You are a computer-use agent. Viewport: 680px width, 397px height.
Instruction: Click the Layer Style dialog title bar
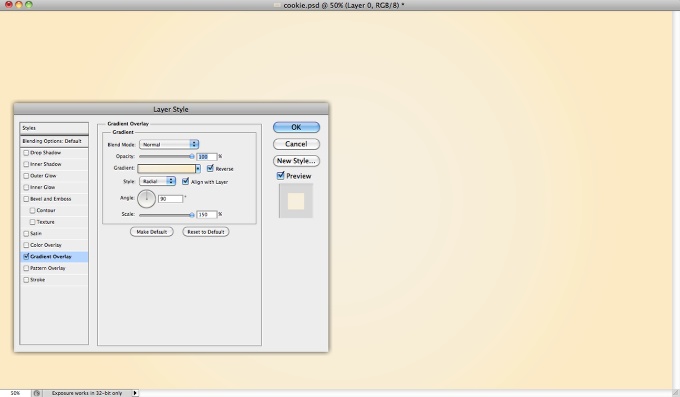[171, 109]
